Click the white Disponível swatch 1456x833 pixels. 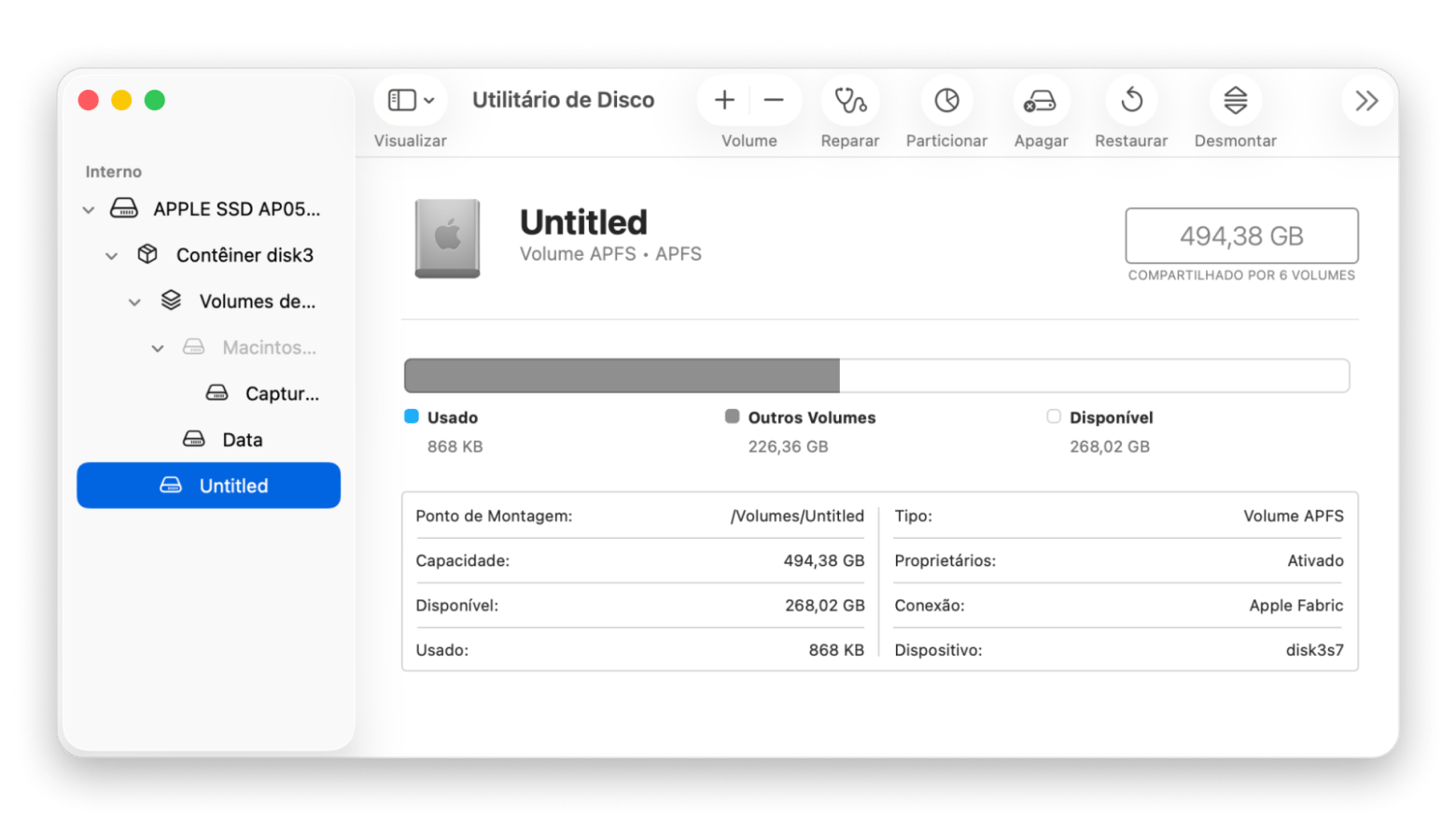pos(1054,416)
